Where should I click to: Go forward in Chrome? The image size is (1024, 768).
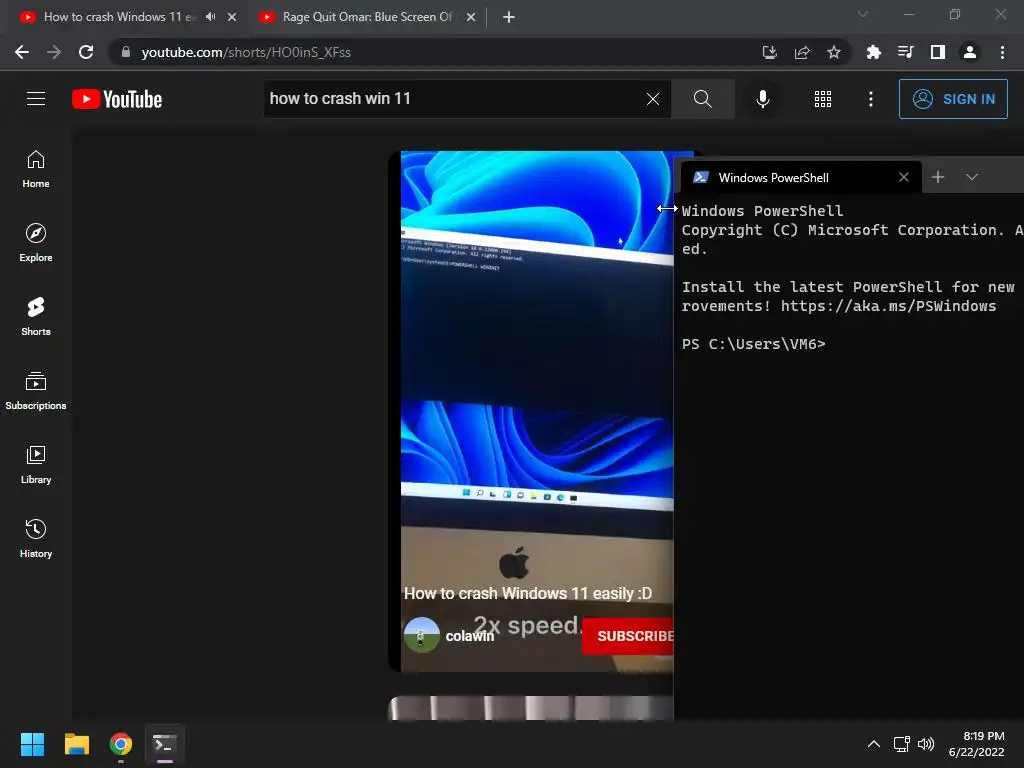pos(54,52)
